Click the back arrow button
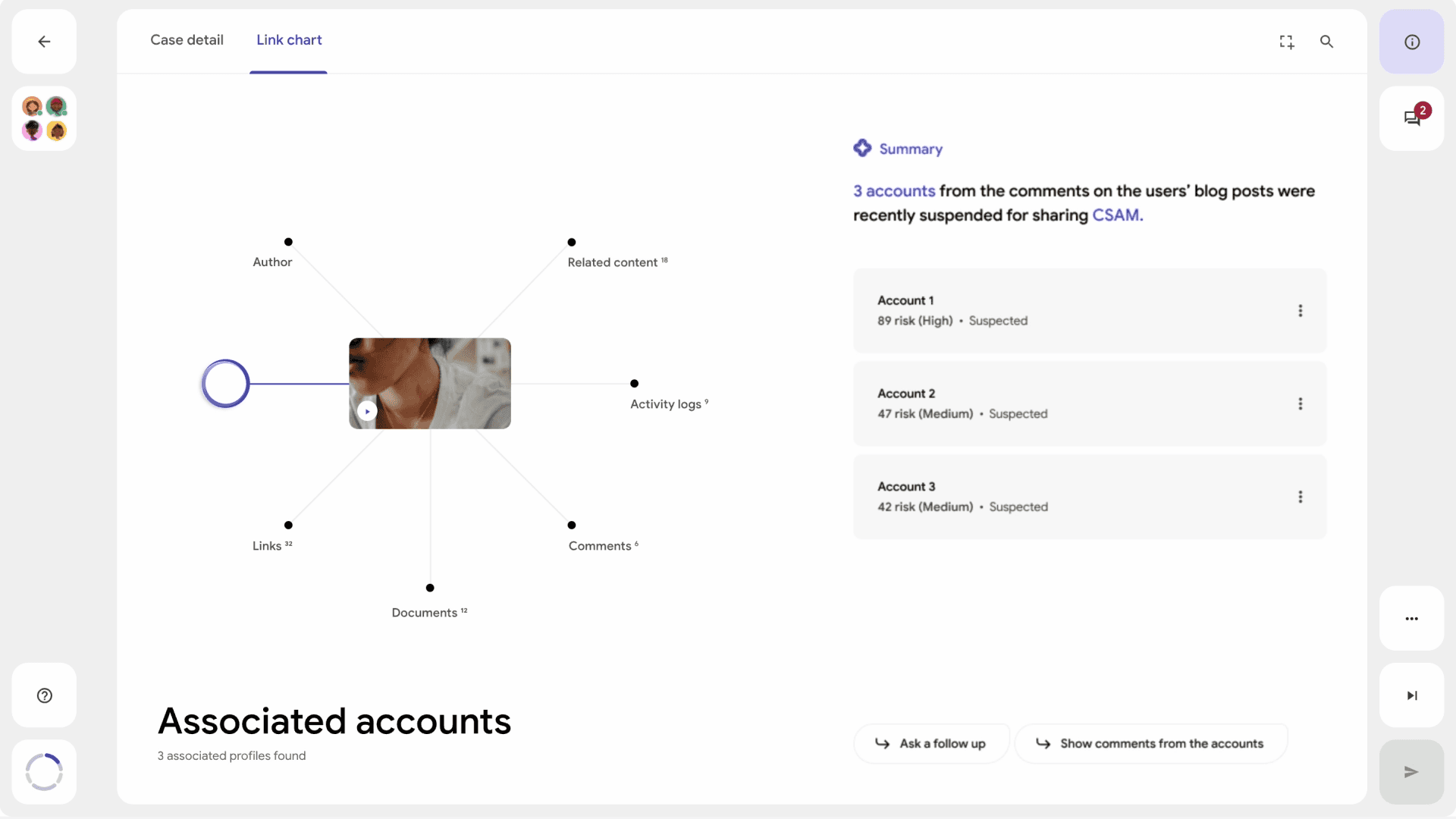The height and width of the screenshot is (819, 1456). click(x=44, y=42)
